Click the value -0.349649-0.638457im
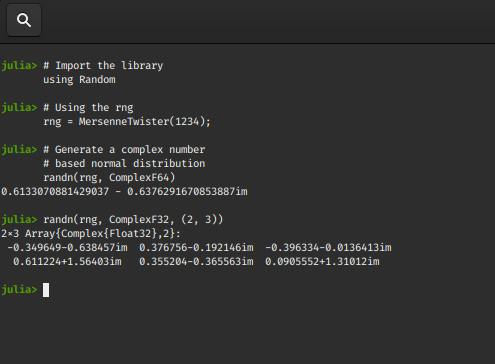The height and width of the screenshot is (364, 495). tap(67, 248)
